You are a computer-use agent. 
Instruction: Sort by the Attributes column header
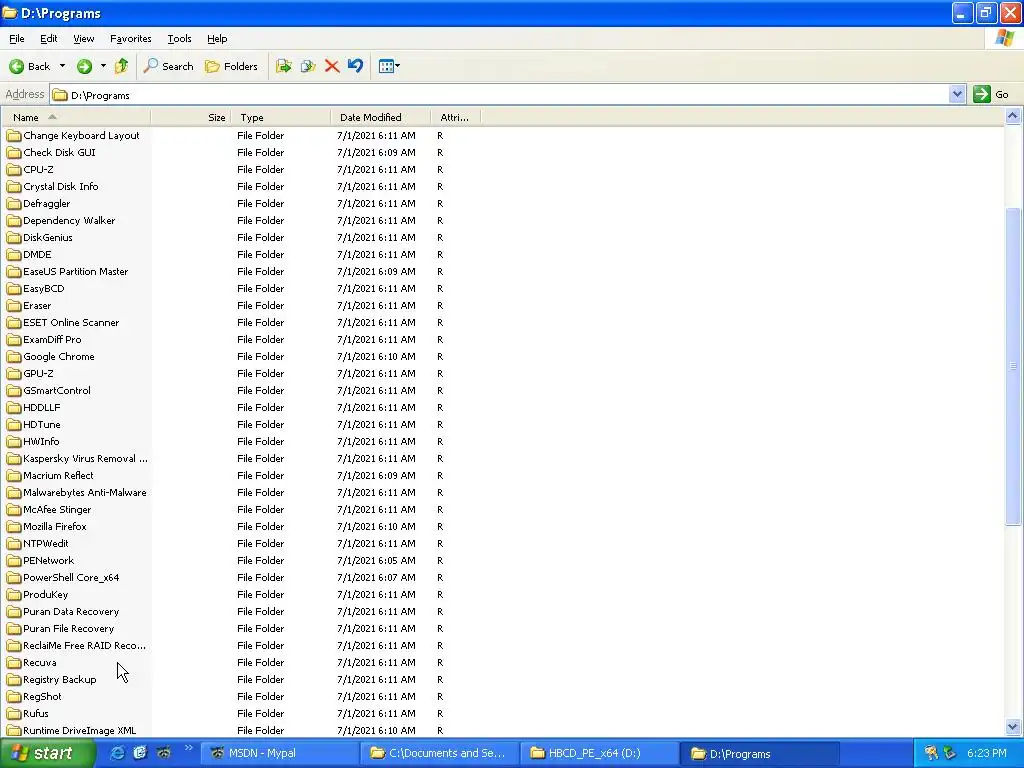(x=456, y=118)
